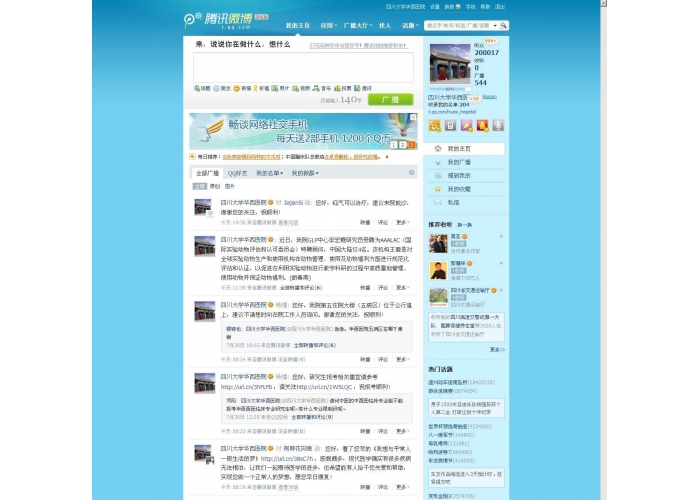Dismiss the first recommended user
Screen dimensions: 700x500
tap(501, 236)
